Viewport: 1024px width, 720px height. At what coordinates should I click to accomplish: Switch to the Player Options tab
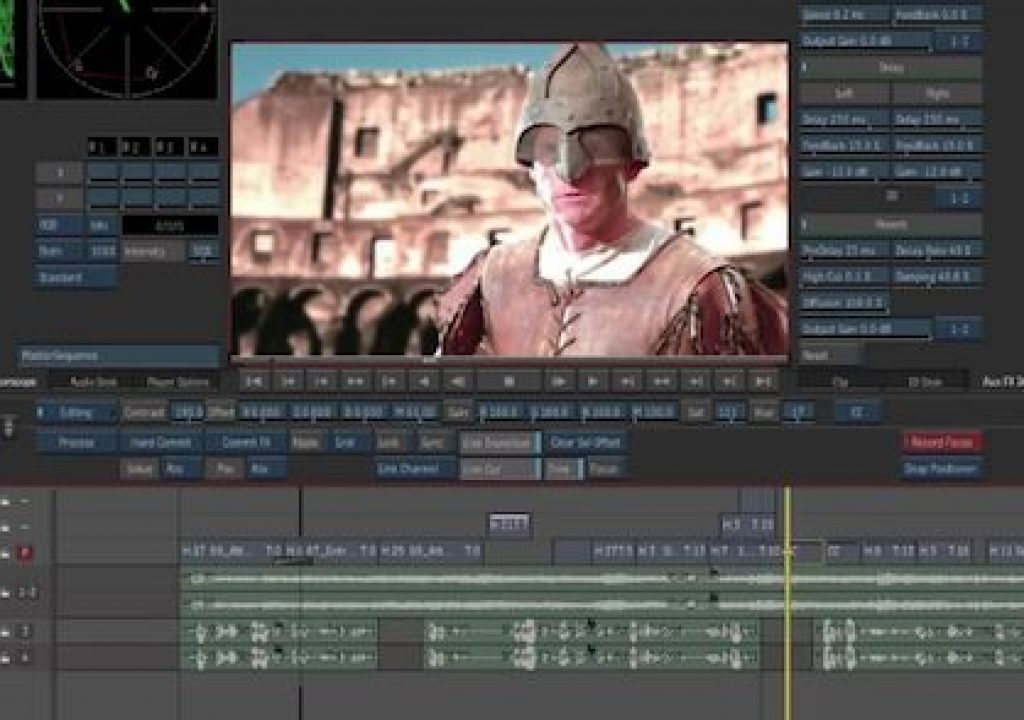178,382
